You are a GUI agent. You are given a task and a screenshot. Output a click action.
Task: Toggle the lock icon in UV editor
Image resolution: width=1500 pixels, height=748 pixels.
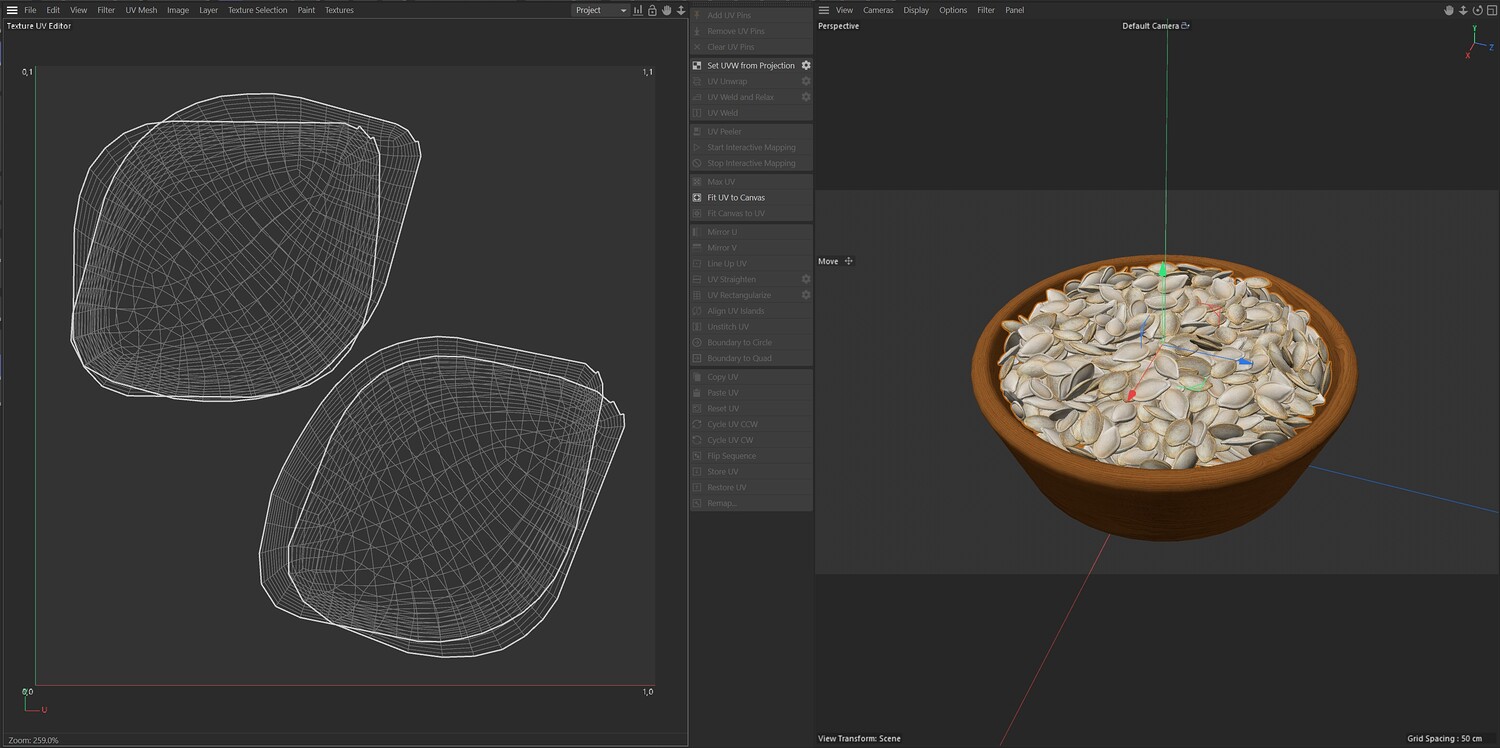pos(652,10)
